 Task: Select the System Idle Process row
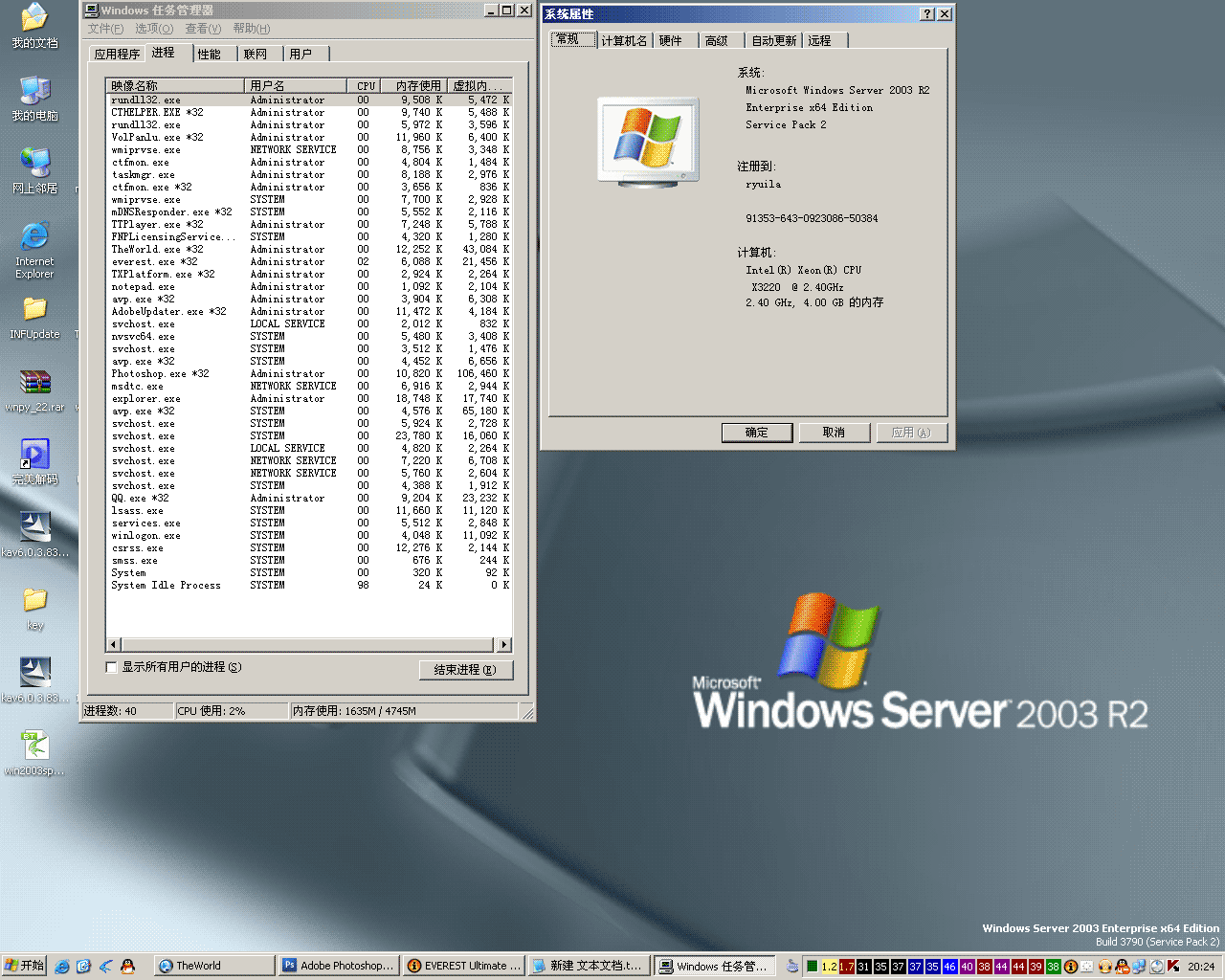click(309, 586)
